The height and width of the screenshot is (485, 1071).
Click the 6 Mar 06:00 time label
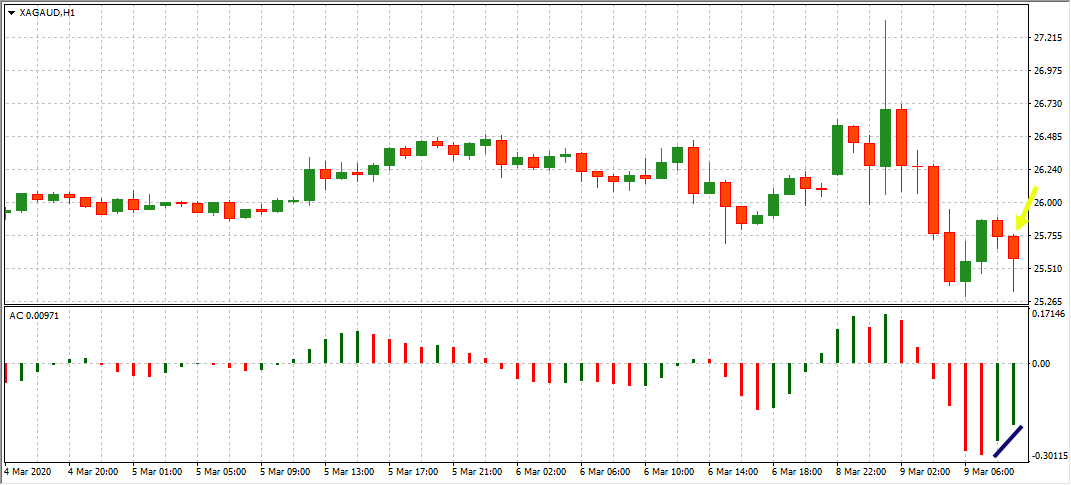[x=604, y=472]
